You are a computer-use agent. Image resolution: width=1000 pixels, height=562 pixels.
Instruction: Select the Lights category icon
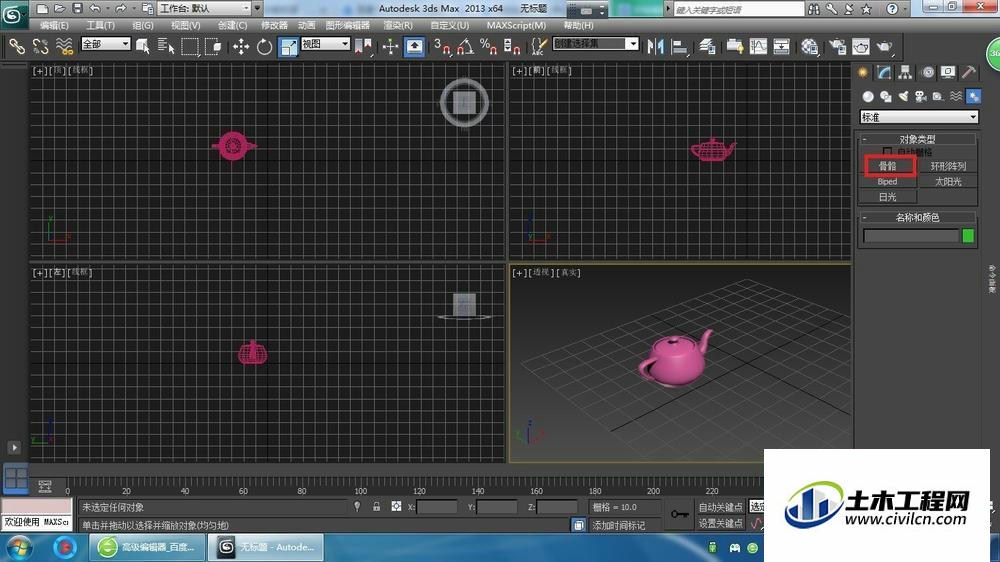tap(902, 96)
